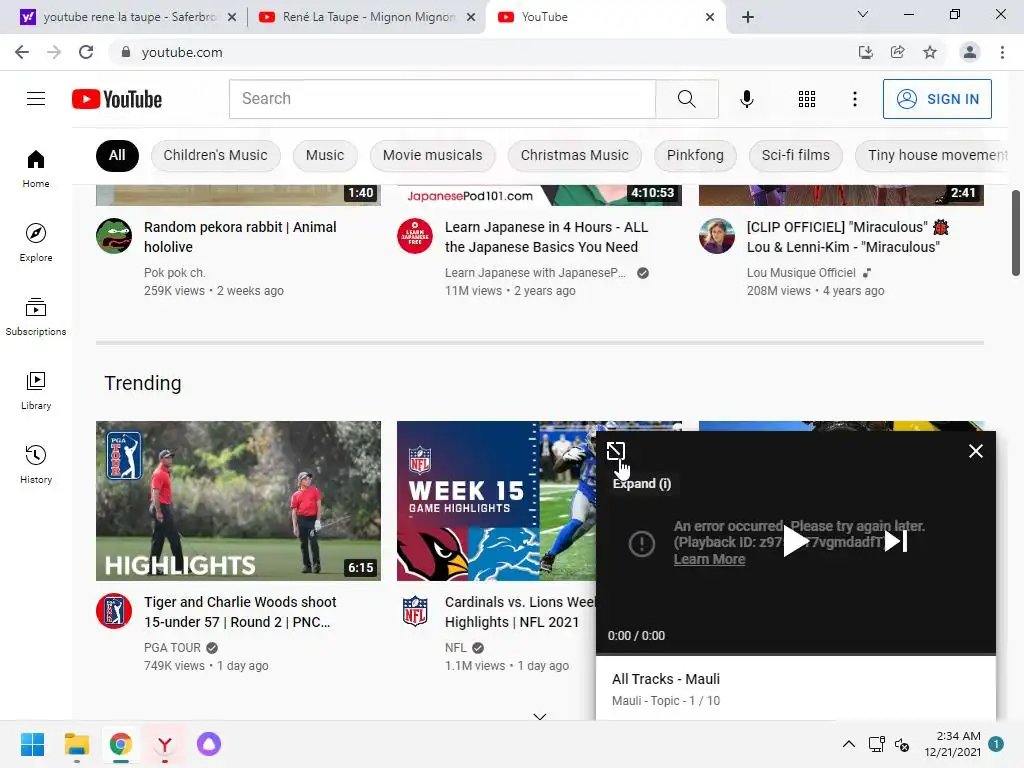Open Chrome's three-dot menu

[1002, 52]
